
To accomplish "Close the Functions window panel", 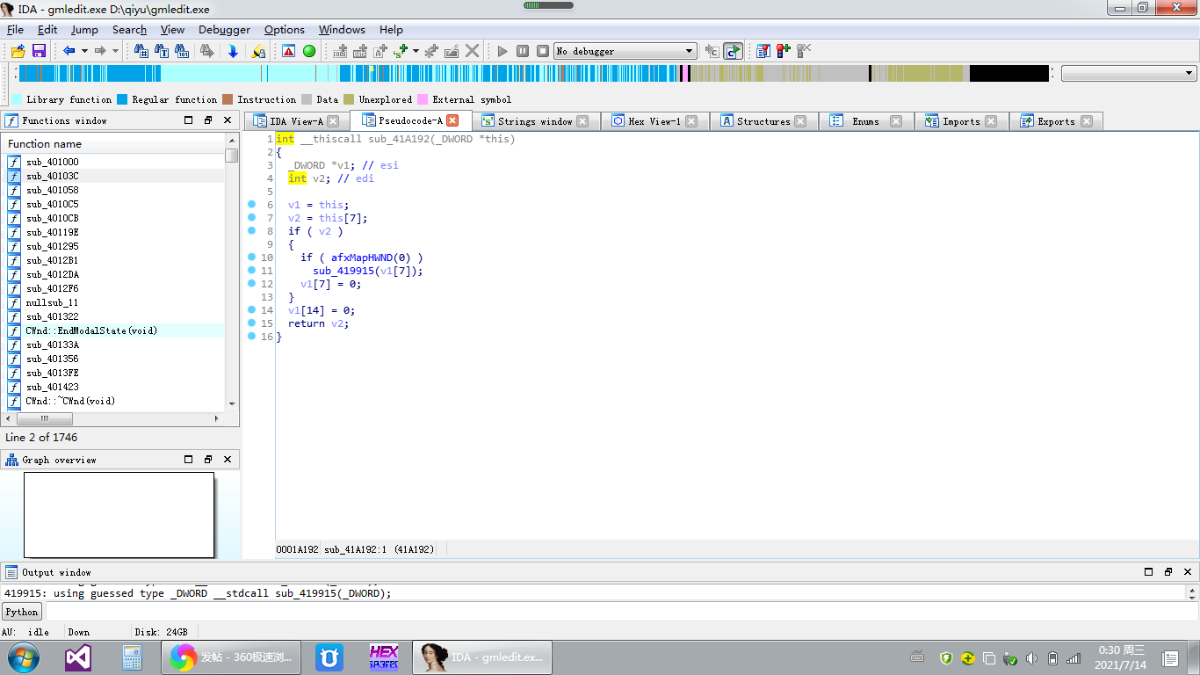I will click(x=227, y=120).
